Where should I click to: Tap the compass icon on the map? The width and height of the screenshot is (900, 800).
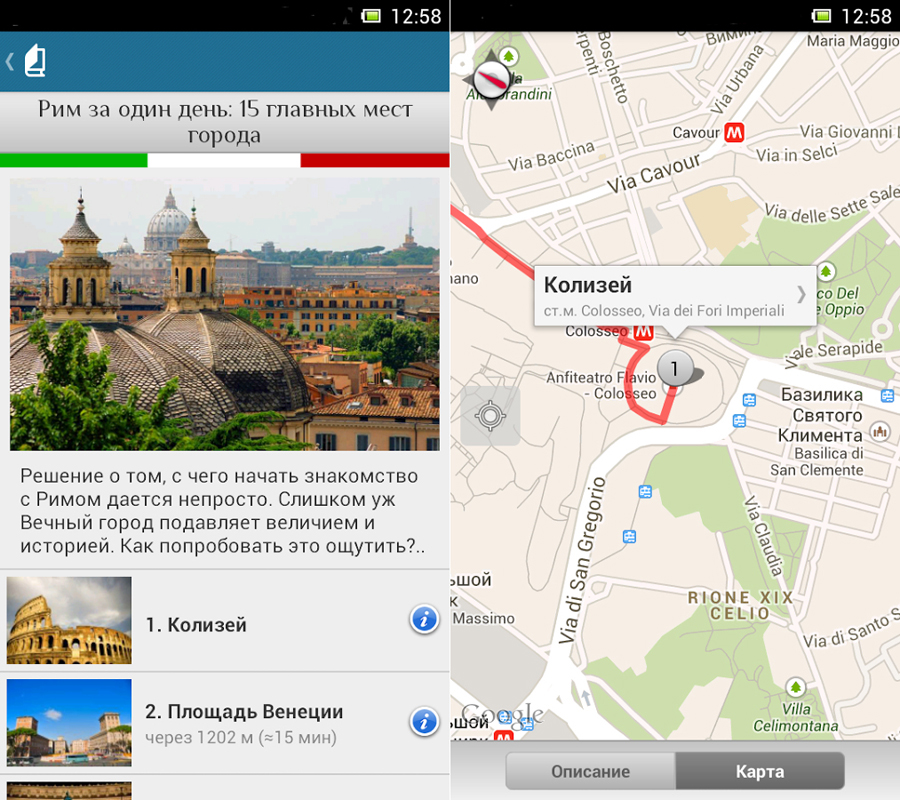(491, 80)
